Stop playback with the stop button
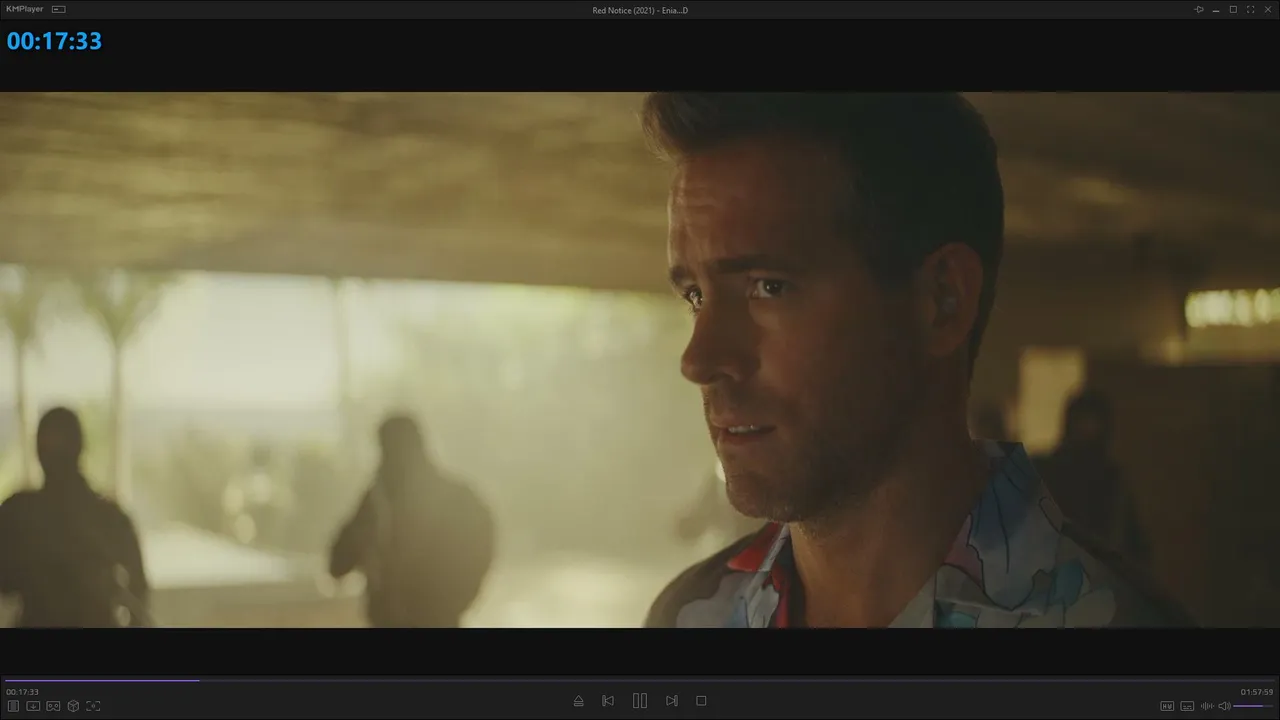The height and width of the screenshot is (720, 1280). click(701, 701)
